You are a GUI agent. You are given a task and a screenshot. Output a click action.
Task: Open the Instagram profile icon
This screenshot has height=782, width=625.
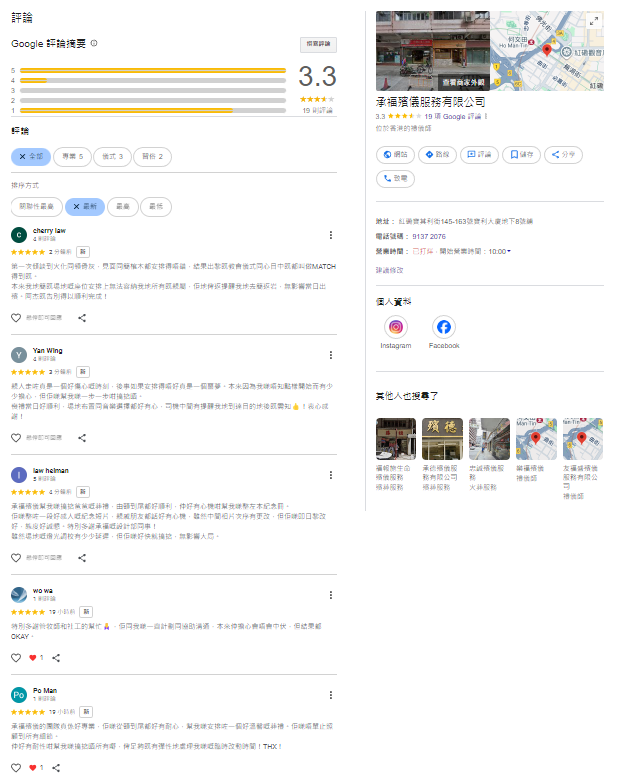[x=396, y=327]
